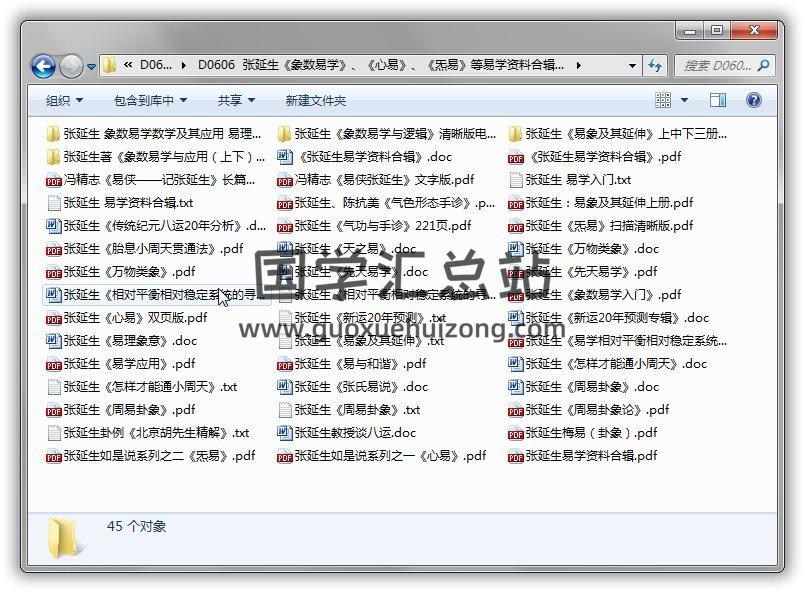The image size is (805, 593).
Task: Open the 共享 menu in the toolbar
Action: point(236,100)
